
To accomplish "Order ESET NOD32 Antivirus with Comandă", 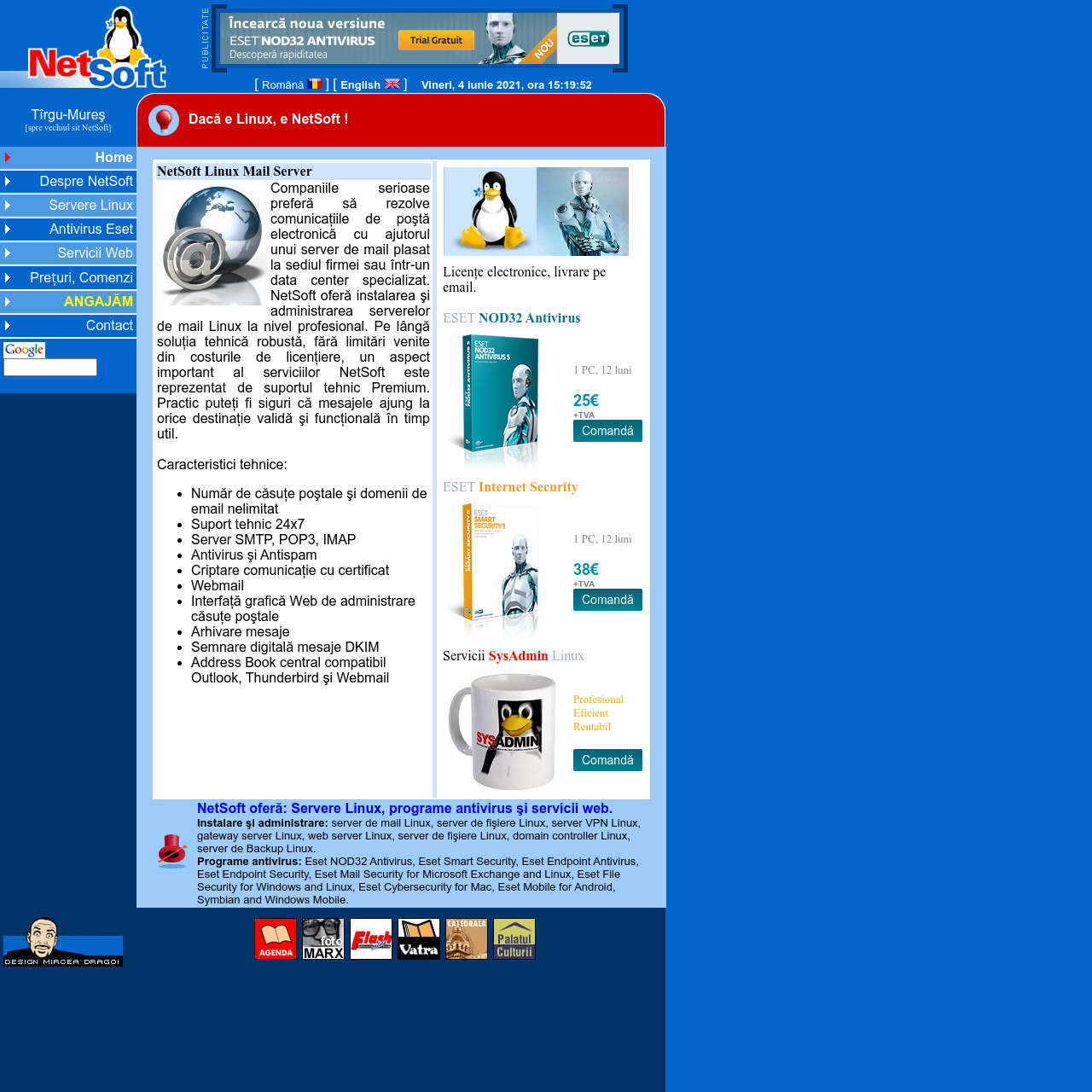I will pyautogui.click(x=607, y=431).
